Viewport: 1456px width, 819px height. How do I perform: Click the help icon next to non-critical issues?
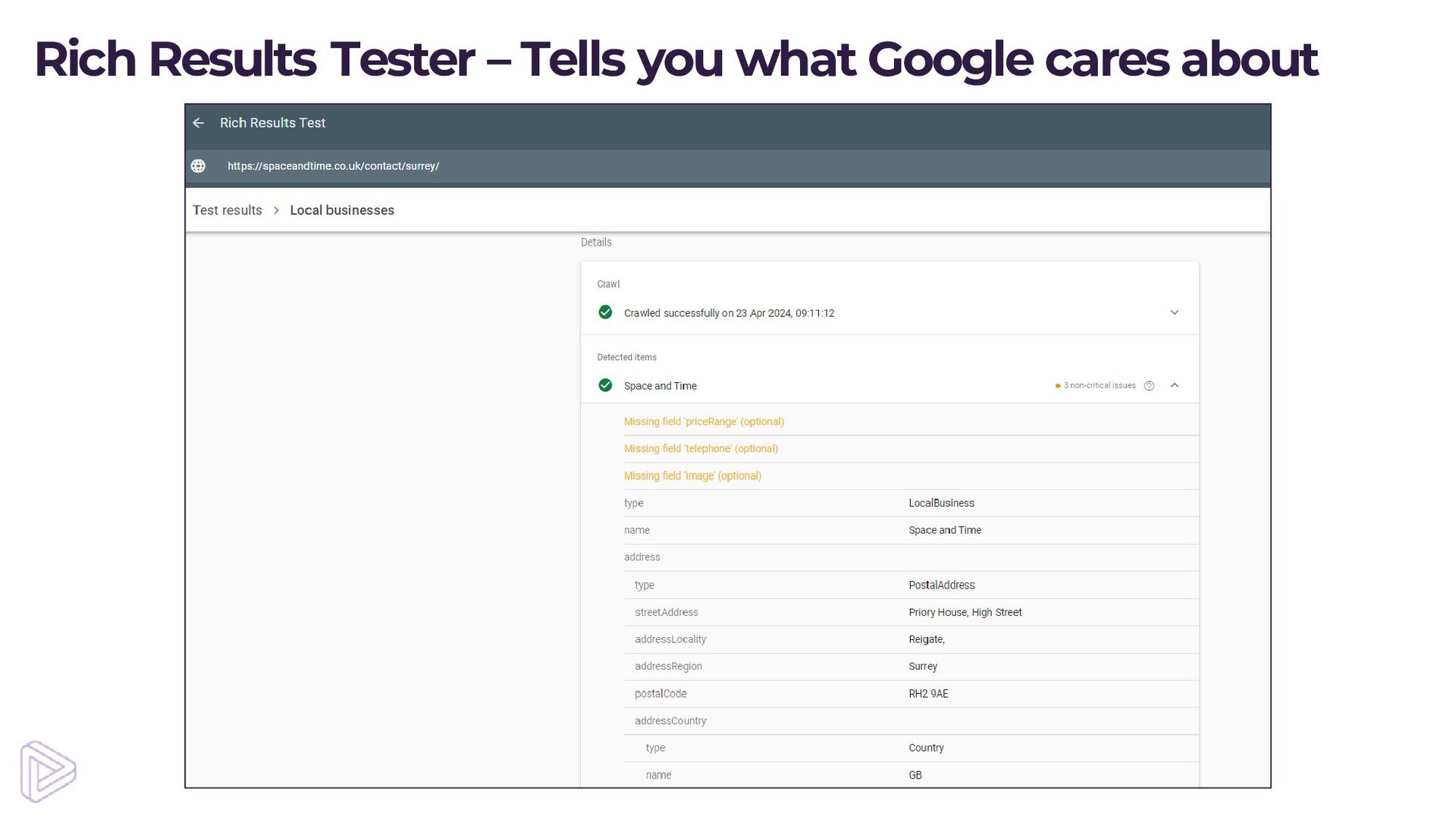[1149, 386]
